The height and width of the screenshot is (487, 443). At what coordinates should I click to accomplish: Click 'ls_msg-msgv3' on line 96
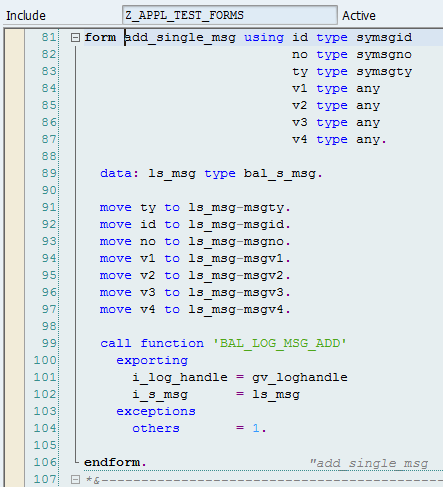pyautogui.click(x=236, y=293)
